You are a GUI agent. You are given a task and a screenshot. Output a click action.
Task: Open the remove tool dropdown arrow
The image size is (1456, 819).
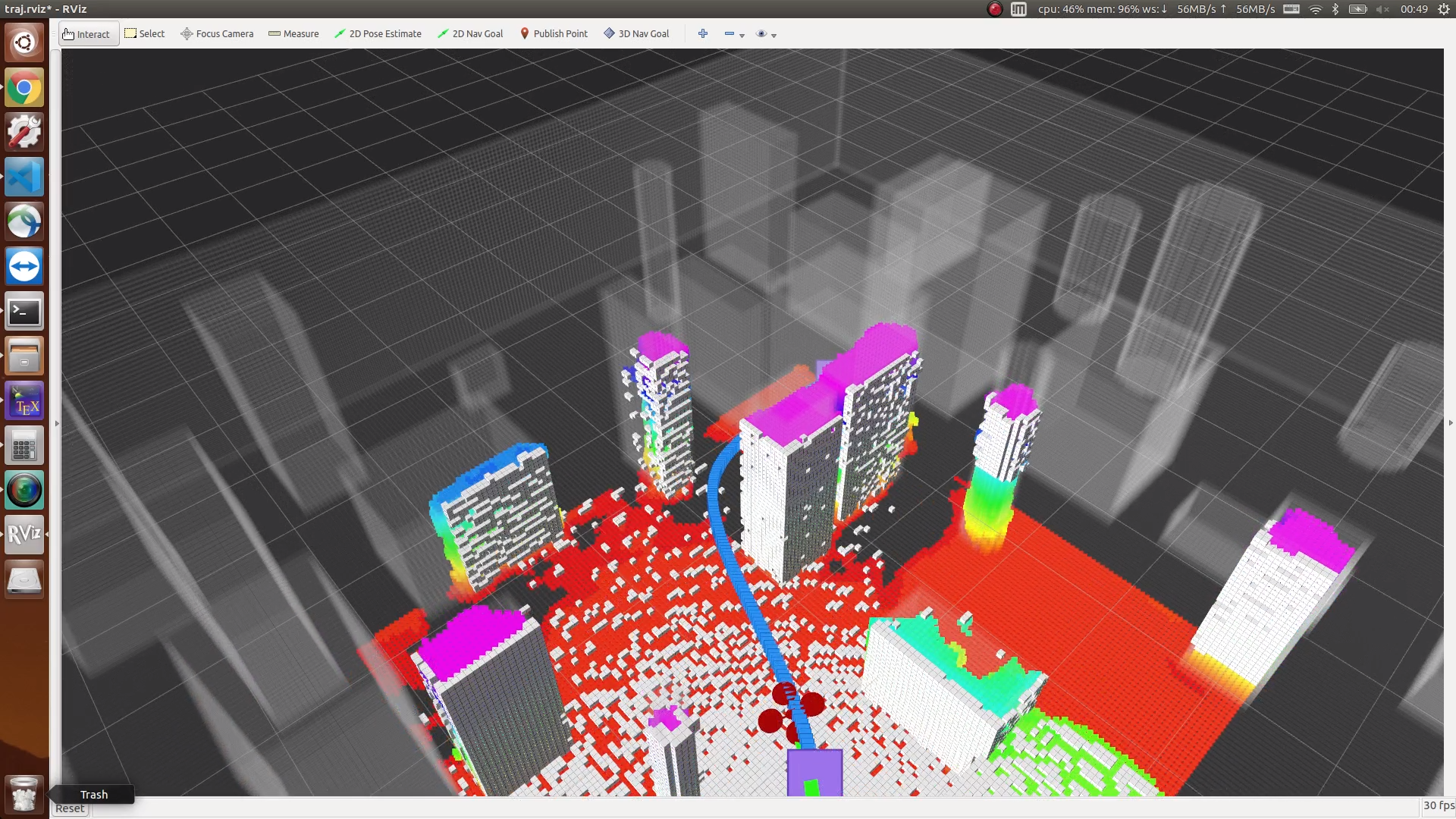[x=742, y=36]
